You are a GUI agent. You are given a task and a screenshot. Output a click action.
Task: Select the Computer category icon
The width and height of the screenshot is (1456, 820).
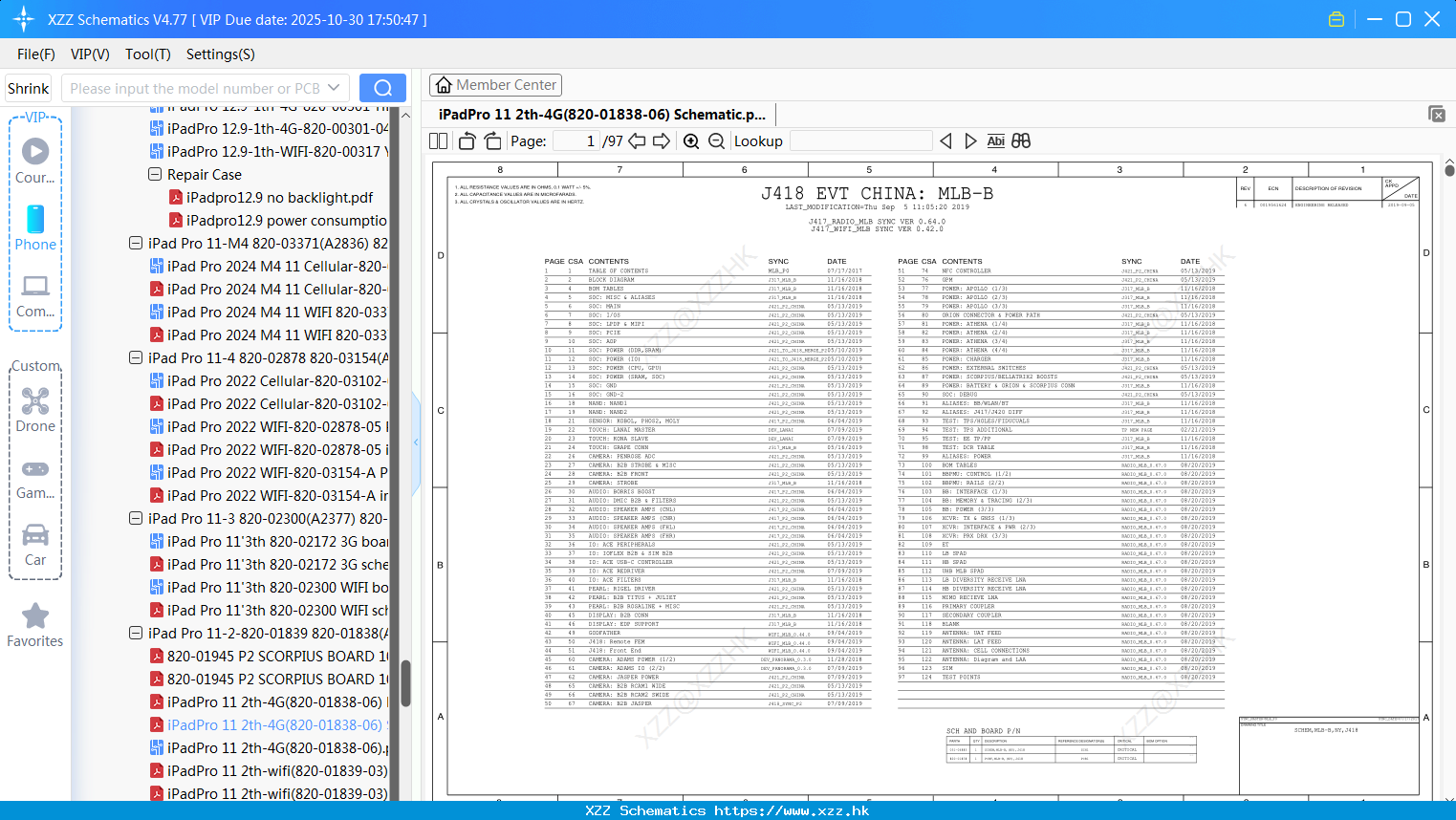pyautogui.click(x=35, y=295)
